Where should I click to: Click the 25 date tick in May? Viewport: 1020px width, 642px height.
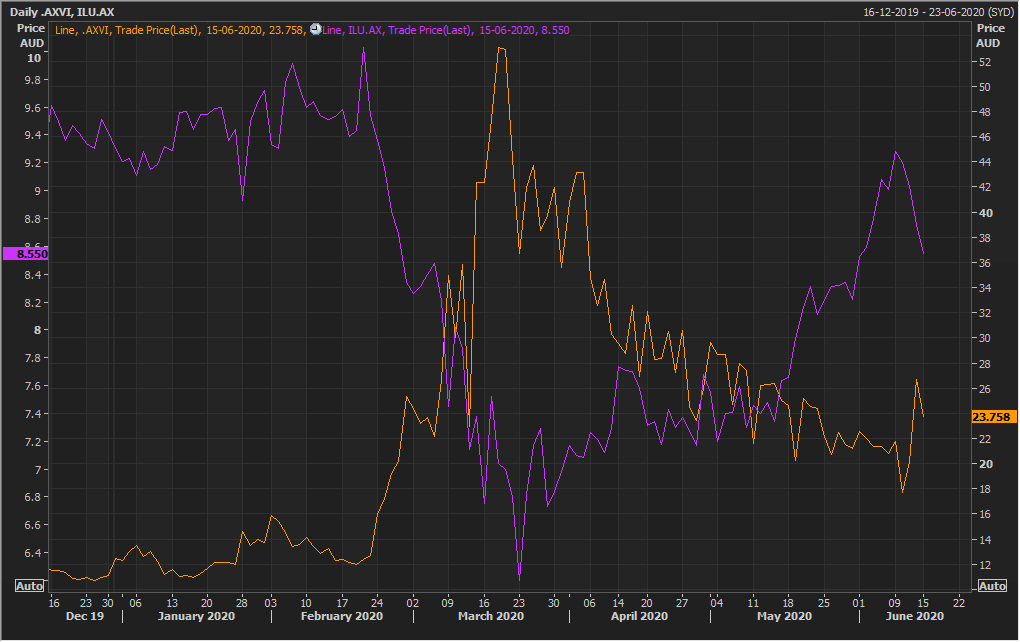click(x=824, y=603)
